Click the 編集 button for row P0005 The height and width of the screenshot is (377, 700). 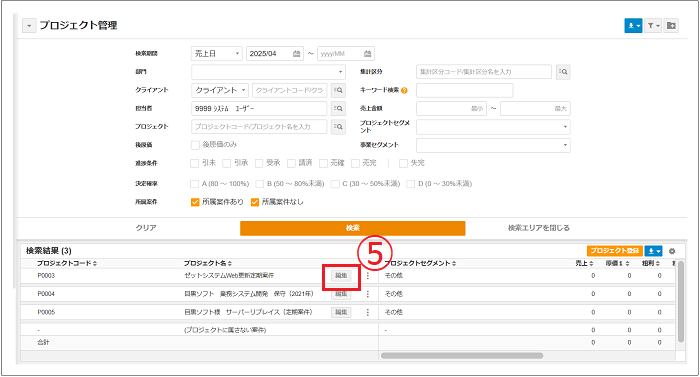click(x=341, y=312)
